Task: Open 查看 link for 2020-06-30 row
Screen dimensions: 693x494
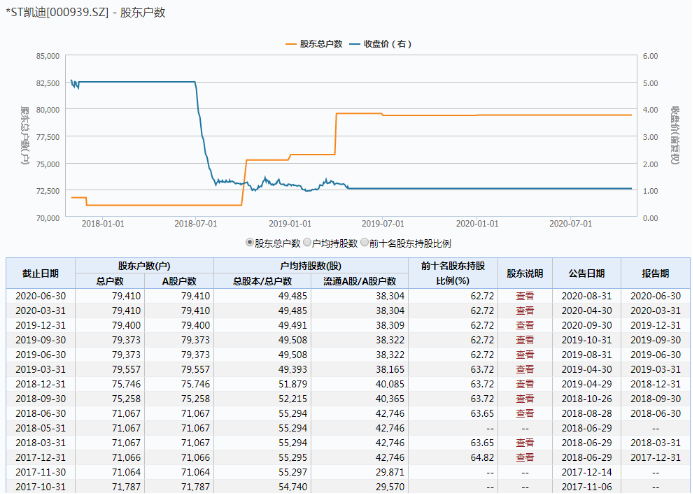Action: 525,296
